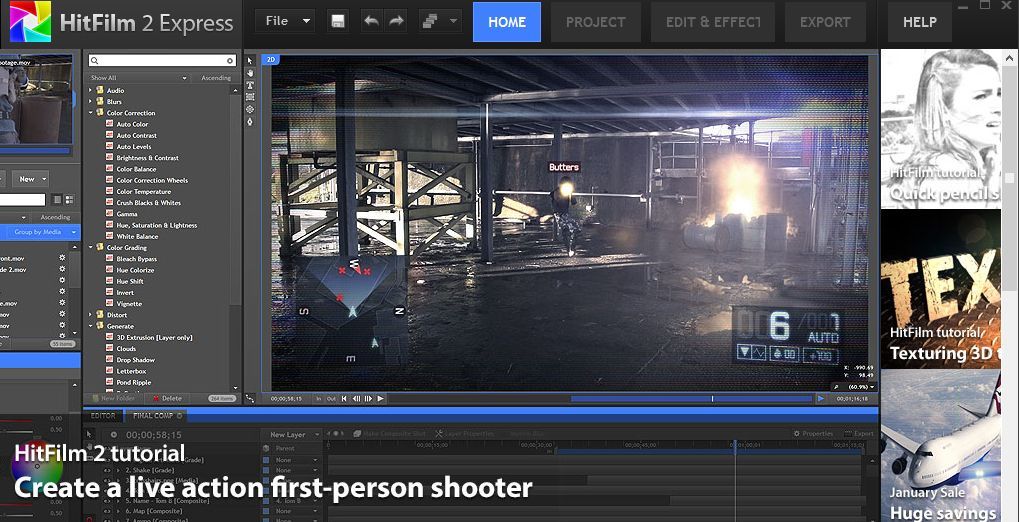Viewport: 1019px width, 522px height.
Task: Expand the Blurs effects folder
Action: pos(91,101)
